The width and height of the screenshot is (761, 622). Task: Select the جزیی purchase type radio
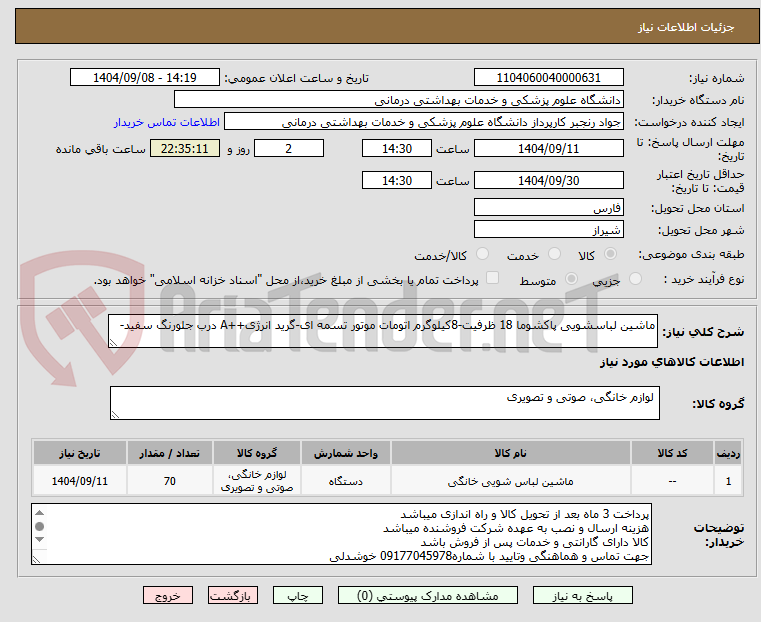pyautogui.click(x=635, y=278)
